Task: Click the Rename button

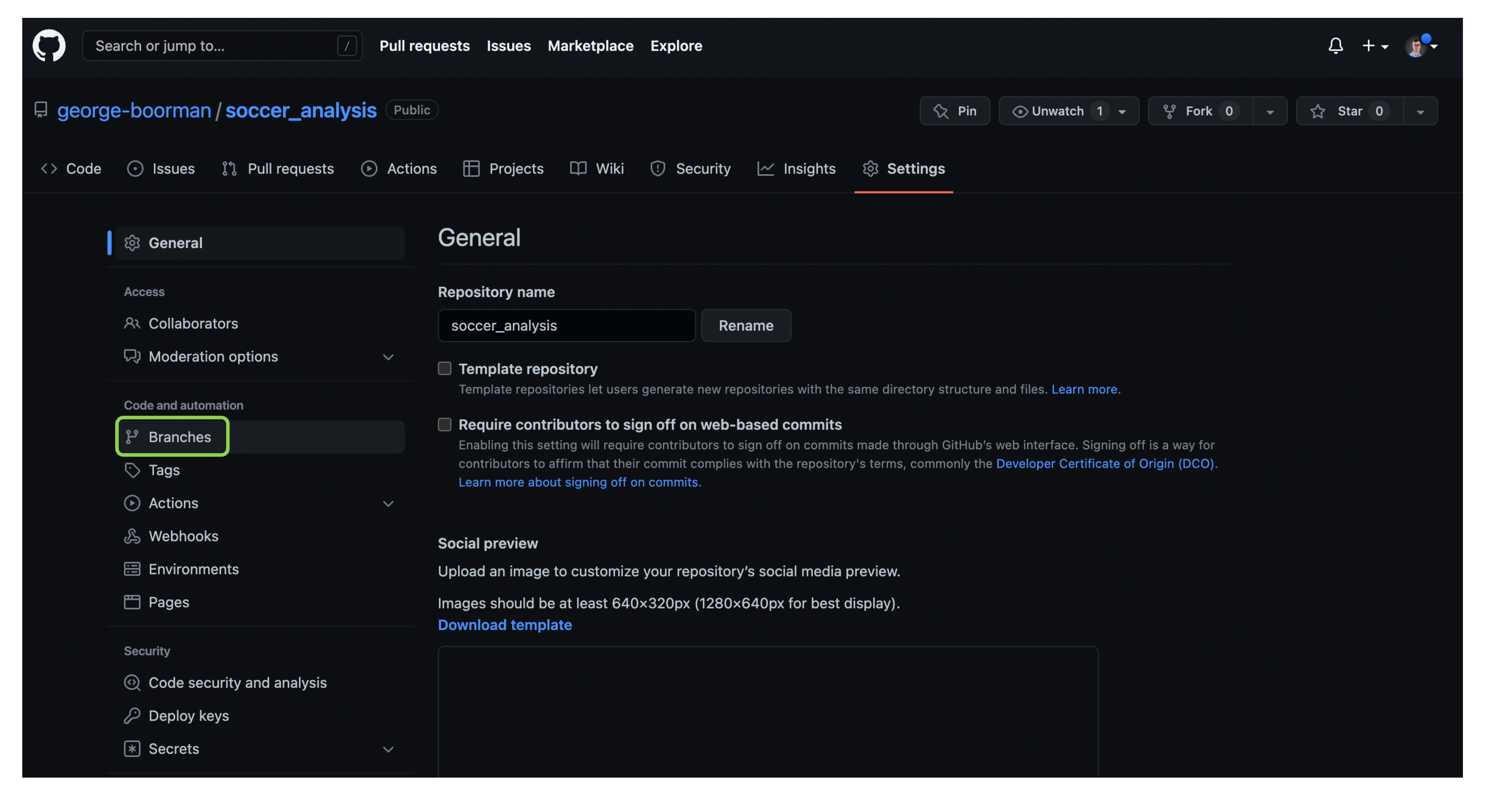Action: click(x=746, y=325)
